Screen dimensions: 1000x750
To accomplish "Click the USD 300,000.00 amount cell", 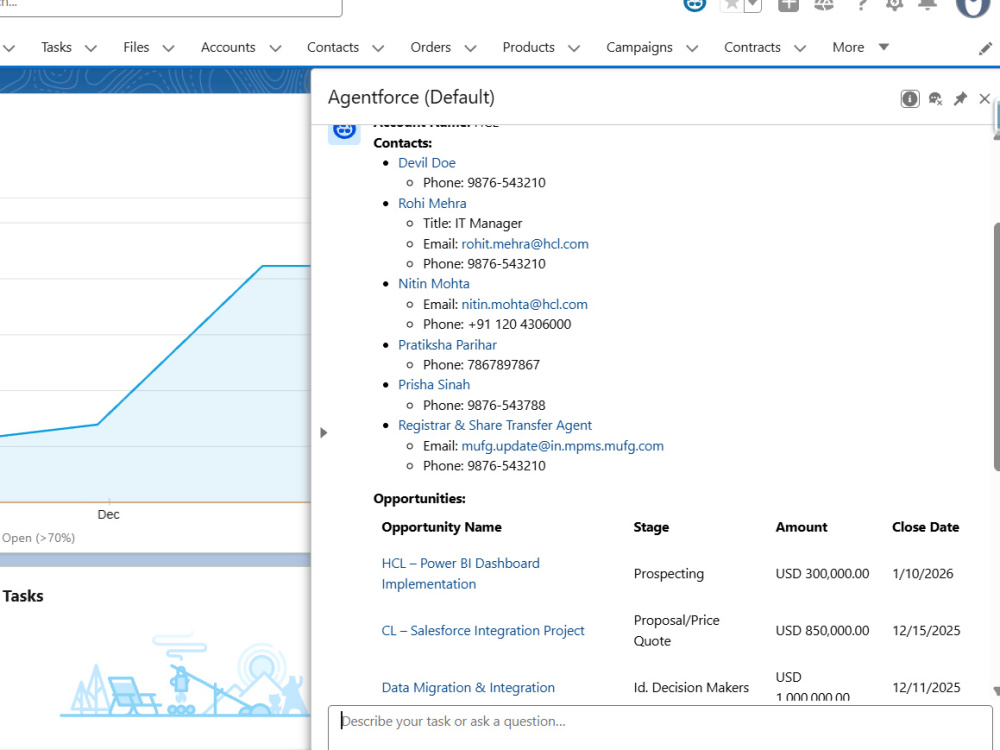I will coord(822,573).
